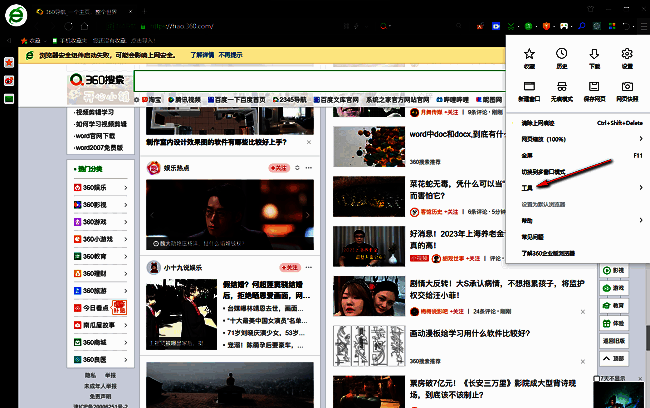This screenshot has width=650, height=408.
Task: Open Settings gear icon in menu
Action: pos(627,56)
